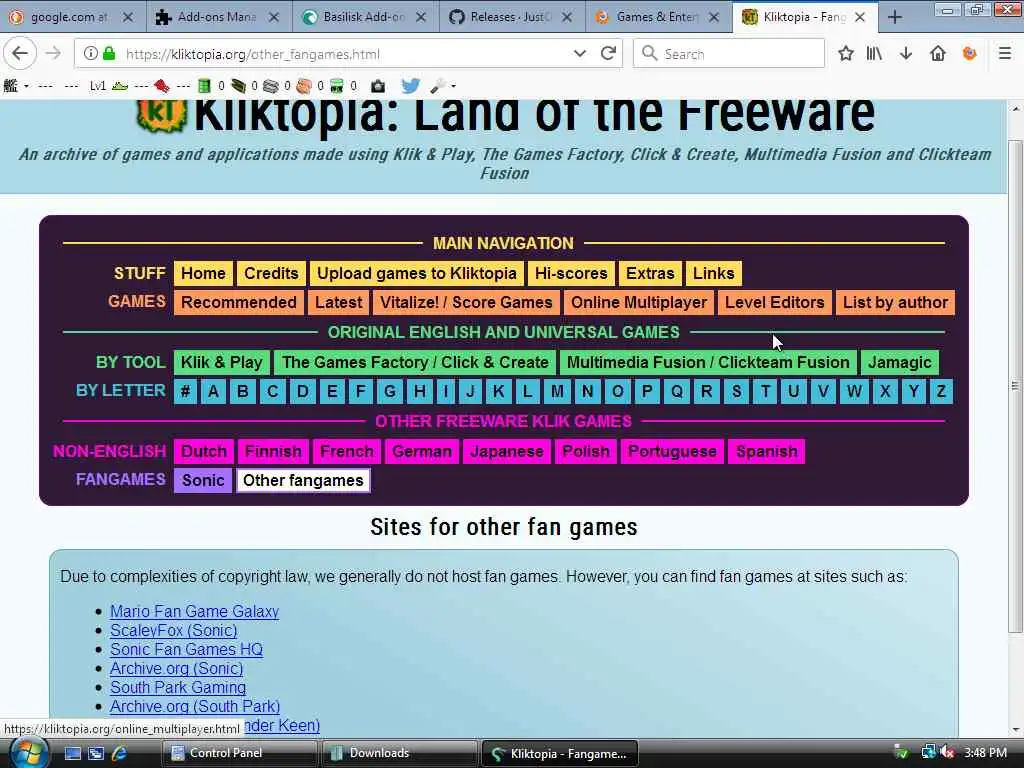Open Dutch non-English games

coord(203,451)
